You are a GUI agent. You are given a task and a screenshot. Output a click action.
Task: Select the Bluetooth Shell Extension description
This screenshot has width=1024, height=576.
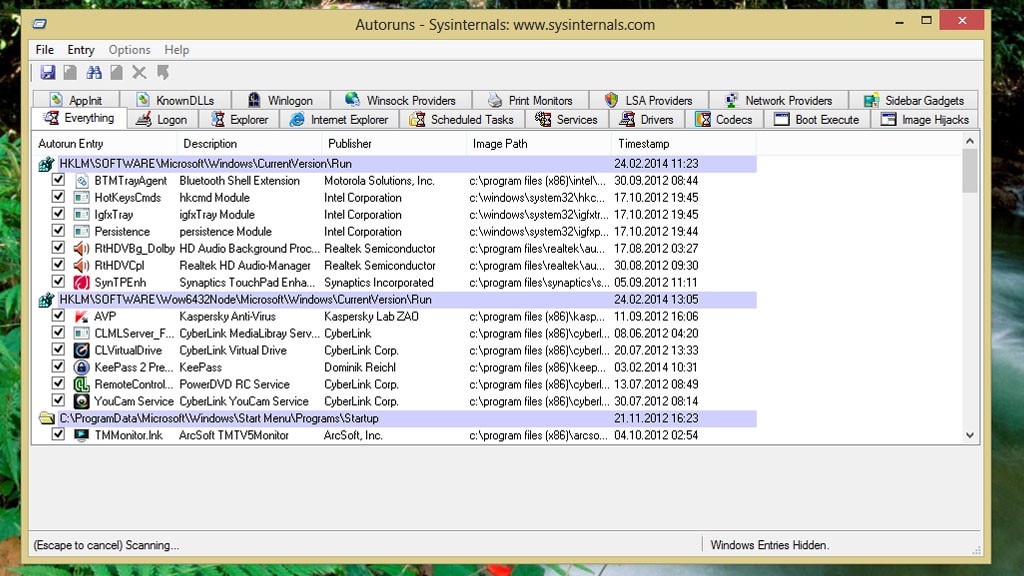(240, 181)
